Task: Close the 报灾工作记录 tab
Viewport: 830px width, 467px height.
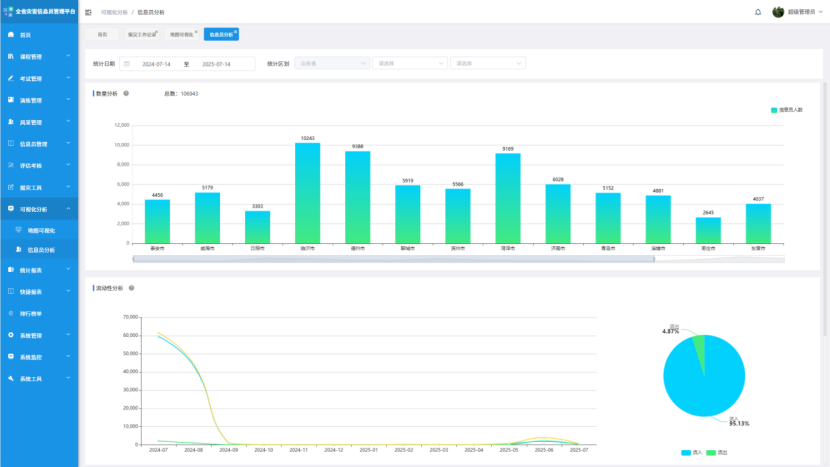Action: click(x=157, y=32)
